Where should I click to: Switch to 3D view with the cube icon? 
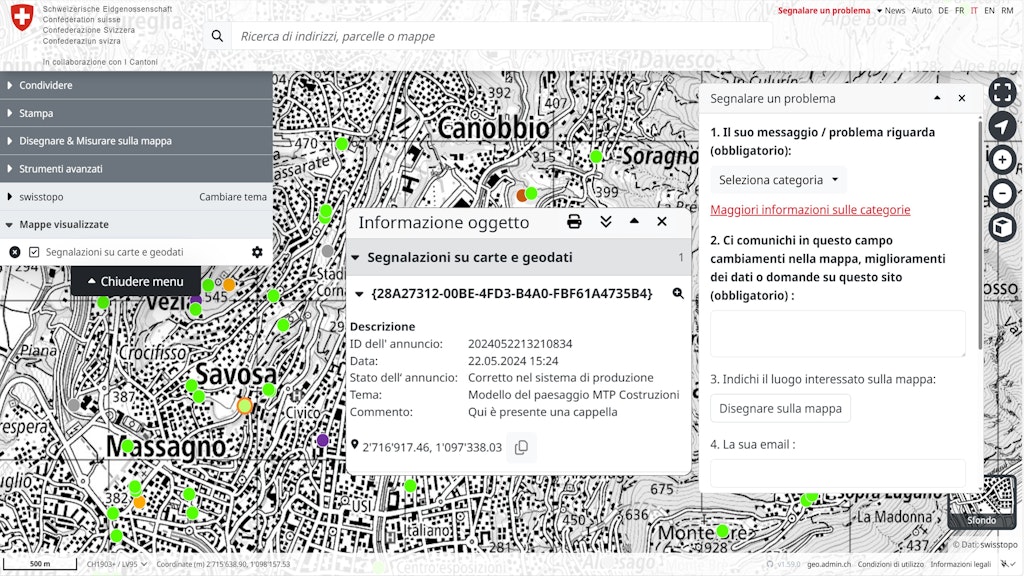click(x=1002, y=227)
